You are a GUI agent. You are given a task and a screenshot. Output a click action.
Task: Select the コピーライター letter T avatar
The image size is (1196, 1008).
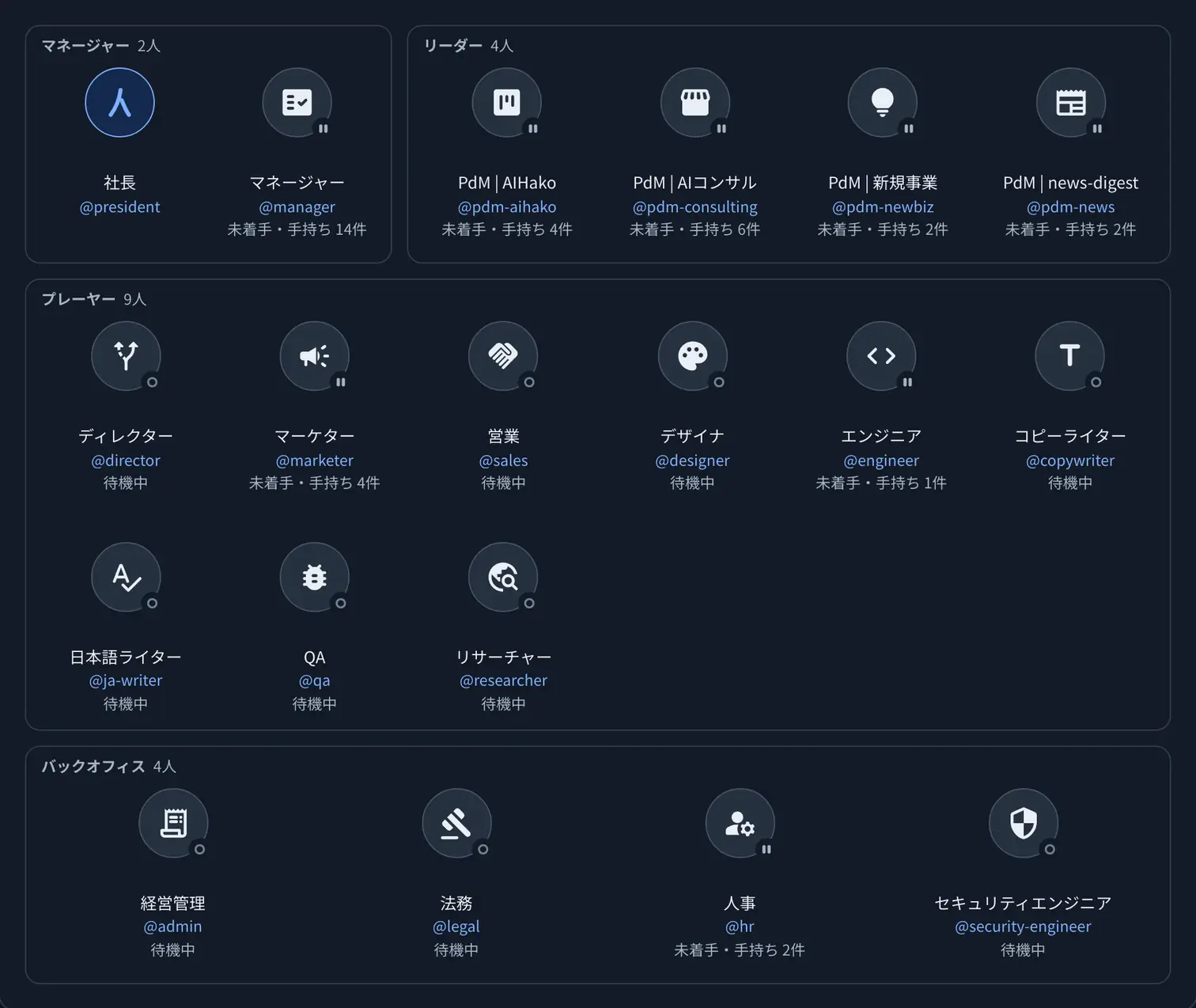1069,355
